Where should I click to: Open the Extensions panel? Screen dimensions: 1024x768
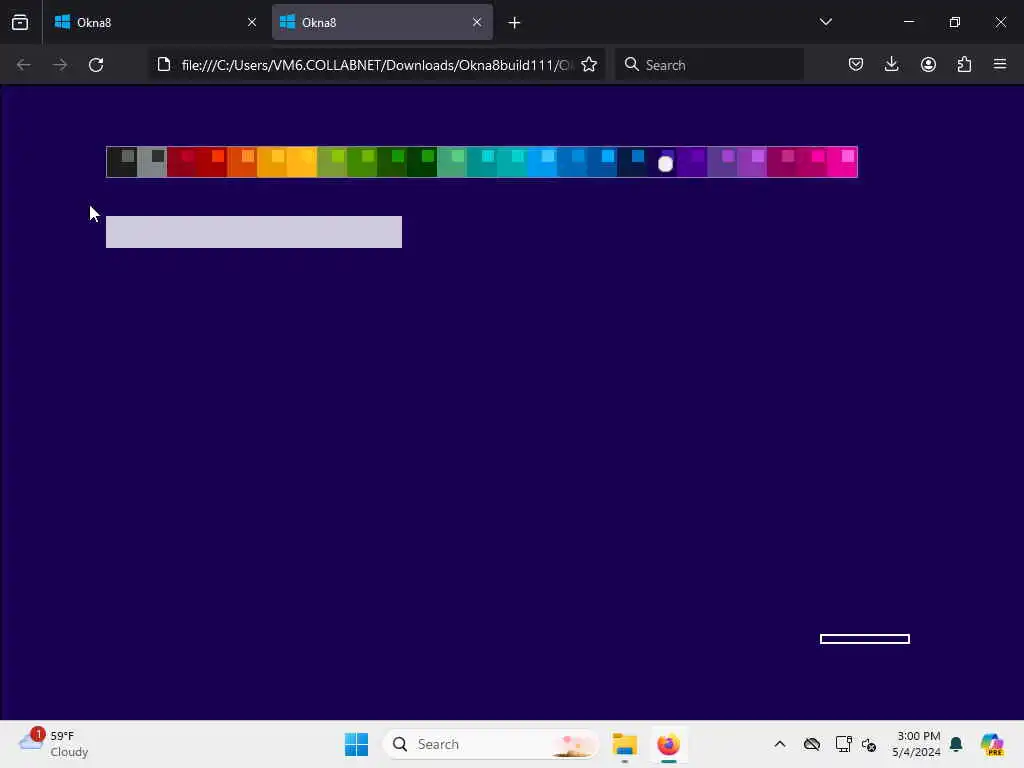coord(964,65)
